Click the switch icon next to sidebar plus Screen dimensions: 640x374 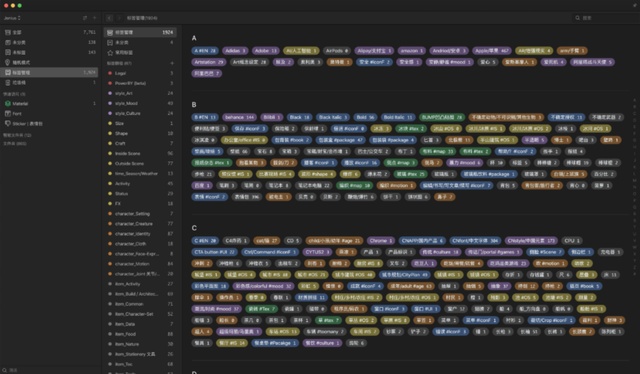click(85, 18)
